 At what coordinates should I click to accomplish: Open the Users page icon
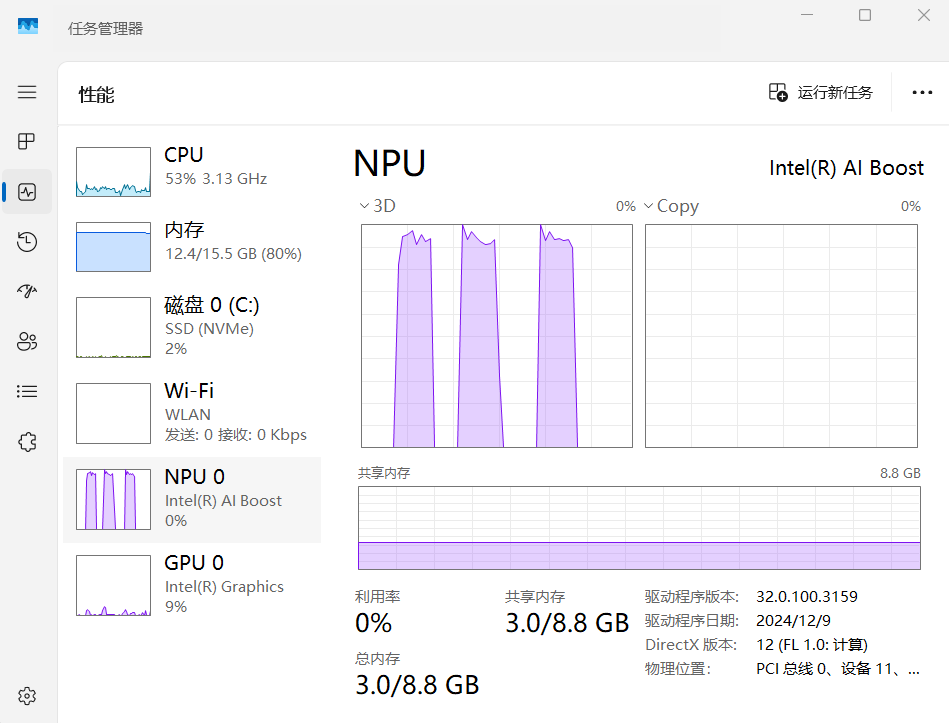tap(27, 341)
